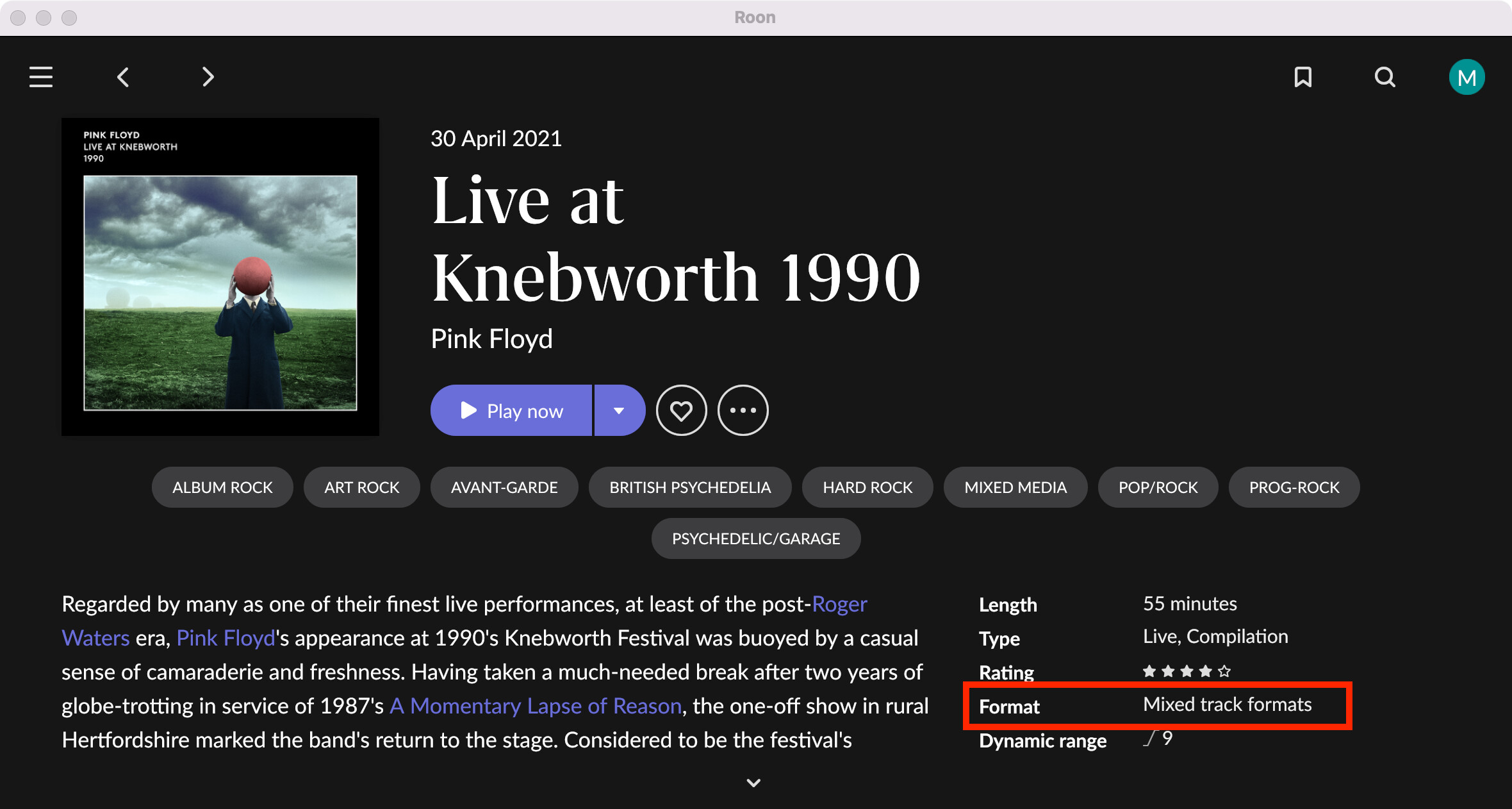Open search with the magnifier icon
The height and width of the screenshot is (809, 1512).
1385,77
